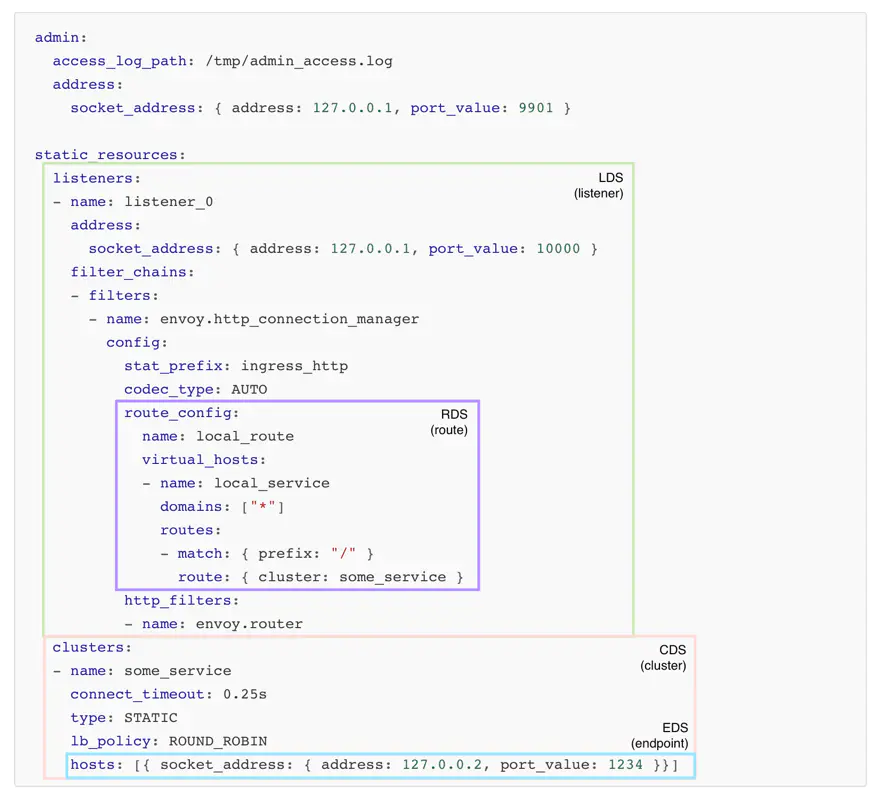884x800 pixels.
Task: Click the virtual_hosts key
Action: (x=203, y=460)
